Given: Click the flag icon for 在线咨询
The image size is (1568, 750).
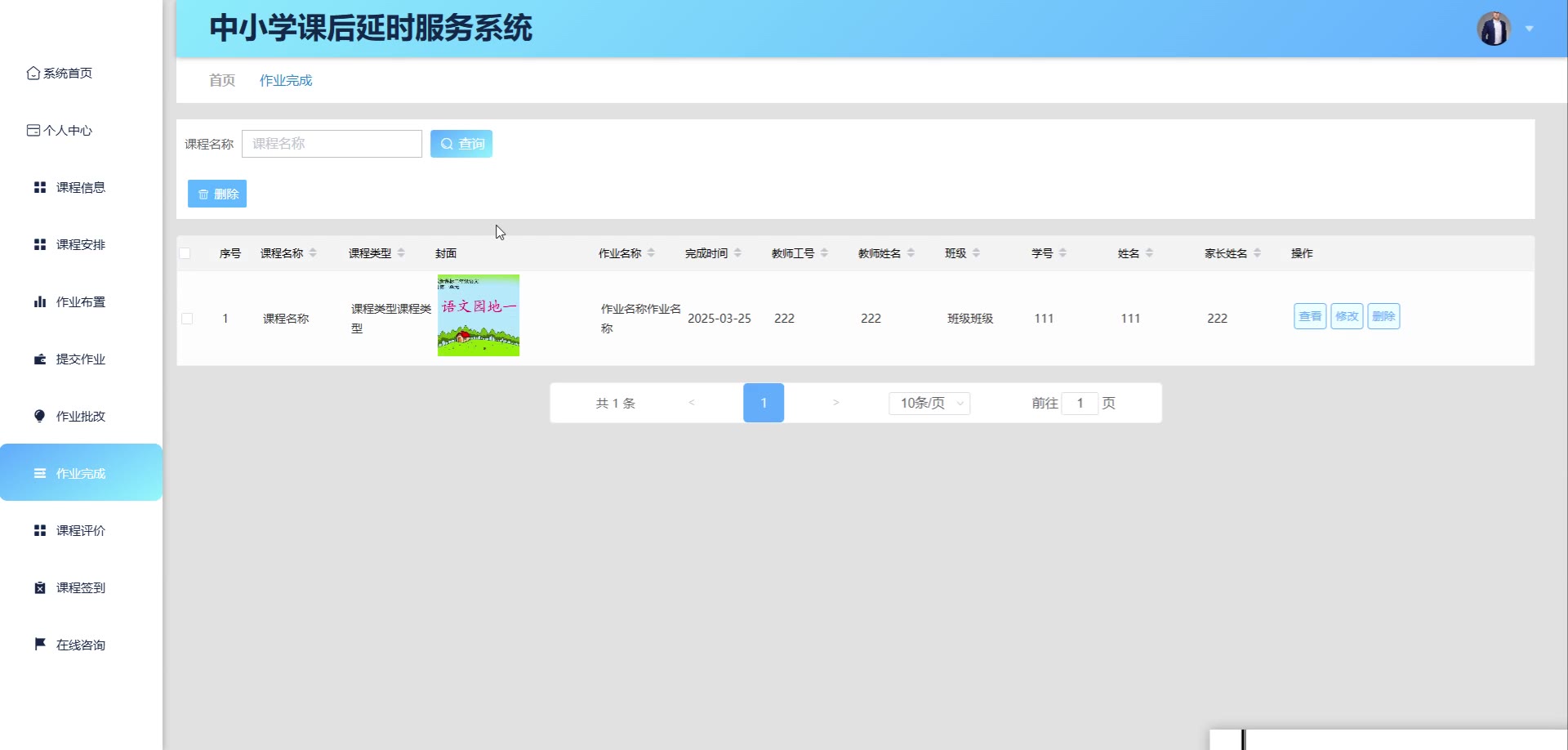Looking at the screenshot, I should point(39,645).
